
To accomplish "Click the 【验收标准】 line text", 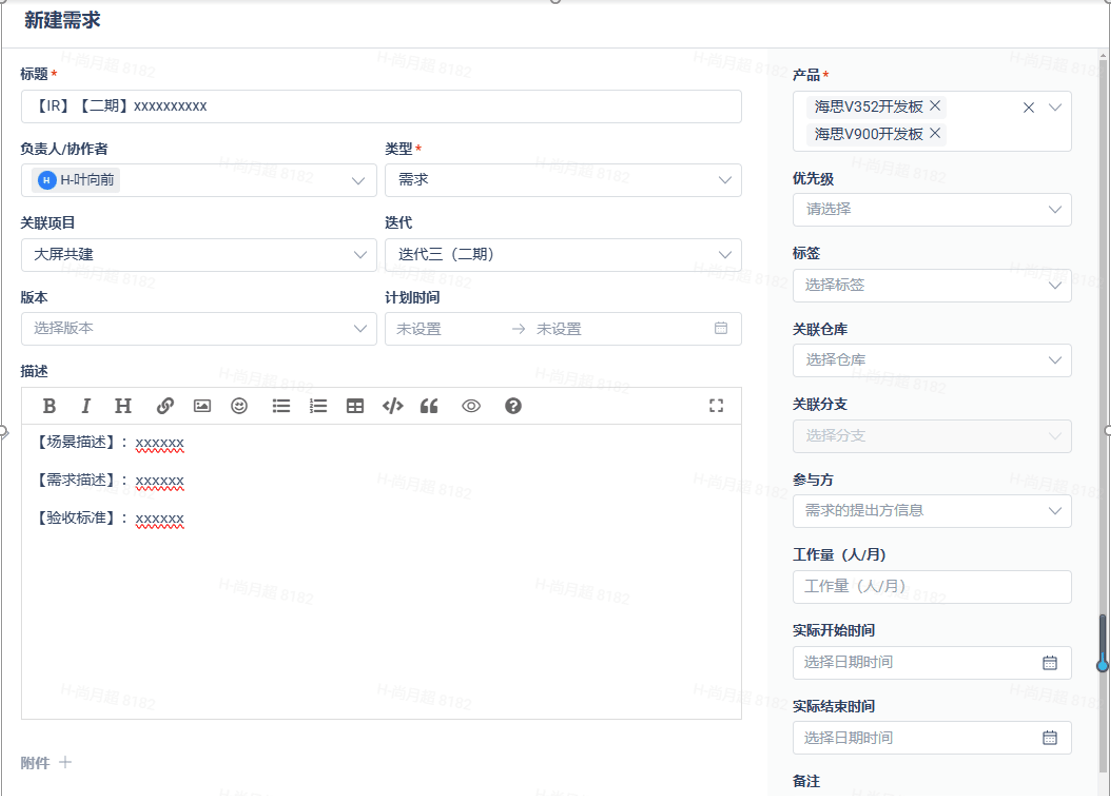I will coord(110,518).
